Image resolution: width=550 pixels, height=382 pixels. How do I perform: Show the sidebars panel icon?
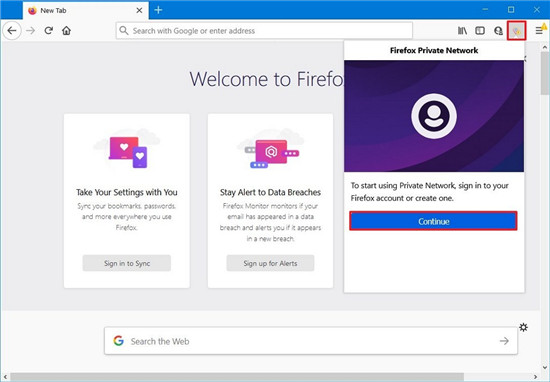pyautogui.click(x=480, y=31)
